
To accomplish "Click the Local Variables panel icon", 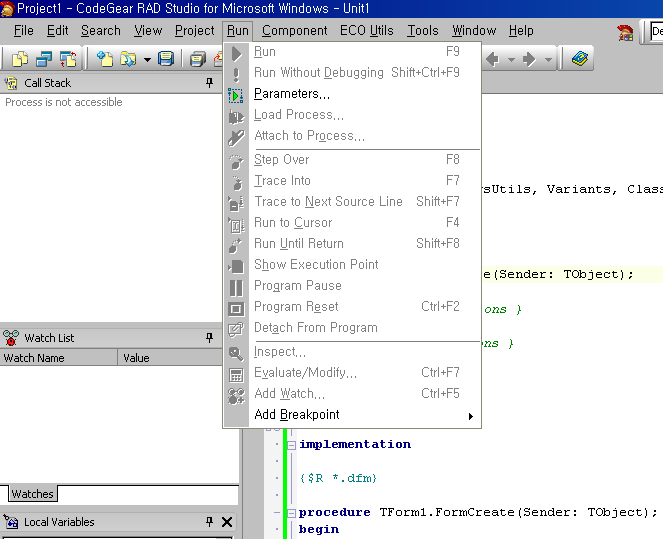I will [12, 522].
